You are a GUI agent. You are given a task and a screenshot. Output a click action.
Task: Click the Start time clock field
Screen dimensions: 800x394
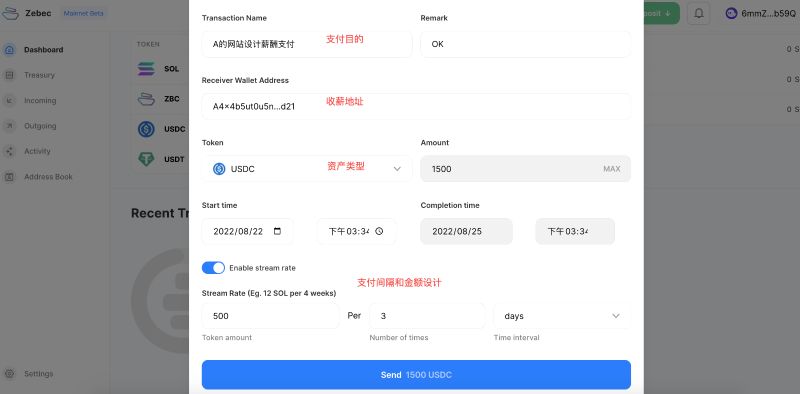356,231
